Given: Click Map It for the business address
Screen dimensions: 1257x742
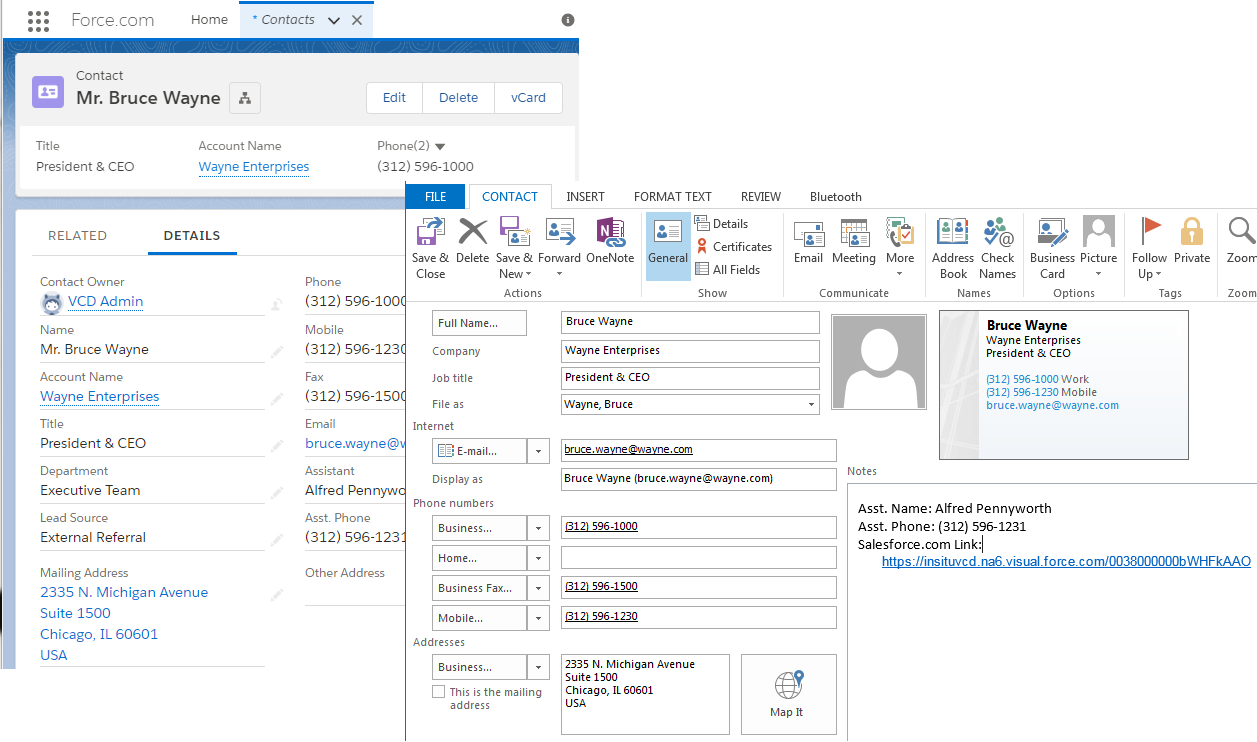Looking at the screenshot, I should pos(788,693).
